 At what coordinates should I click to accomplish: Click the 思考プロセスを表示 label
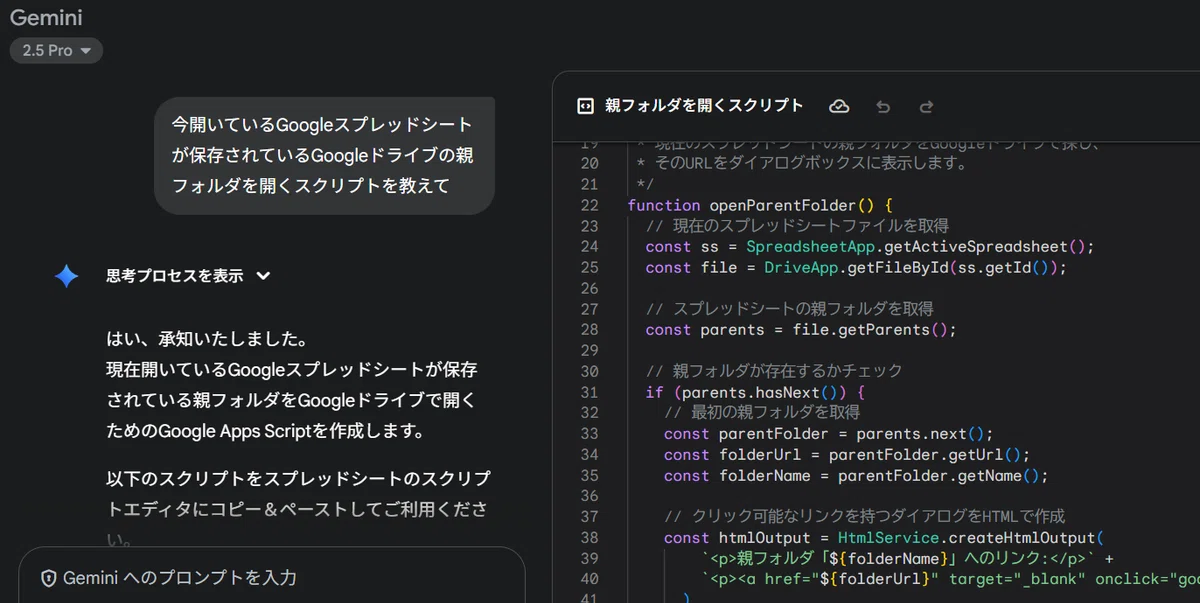click(x=175, y=276)
